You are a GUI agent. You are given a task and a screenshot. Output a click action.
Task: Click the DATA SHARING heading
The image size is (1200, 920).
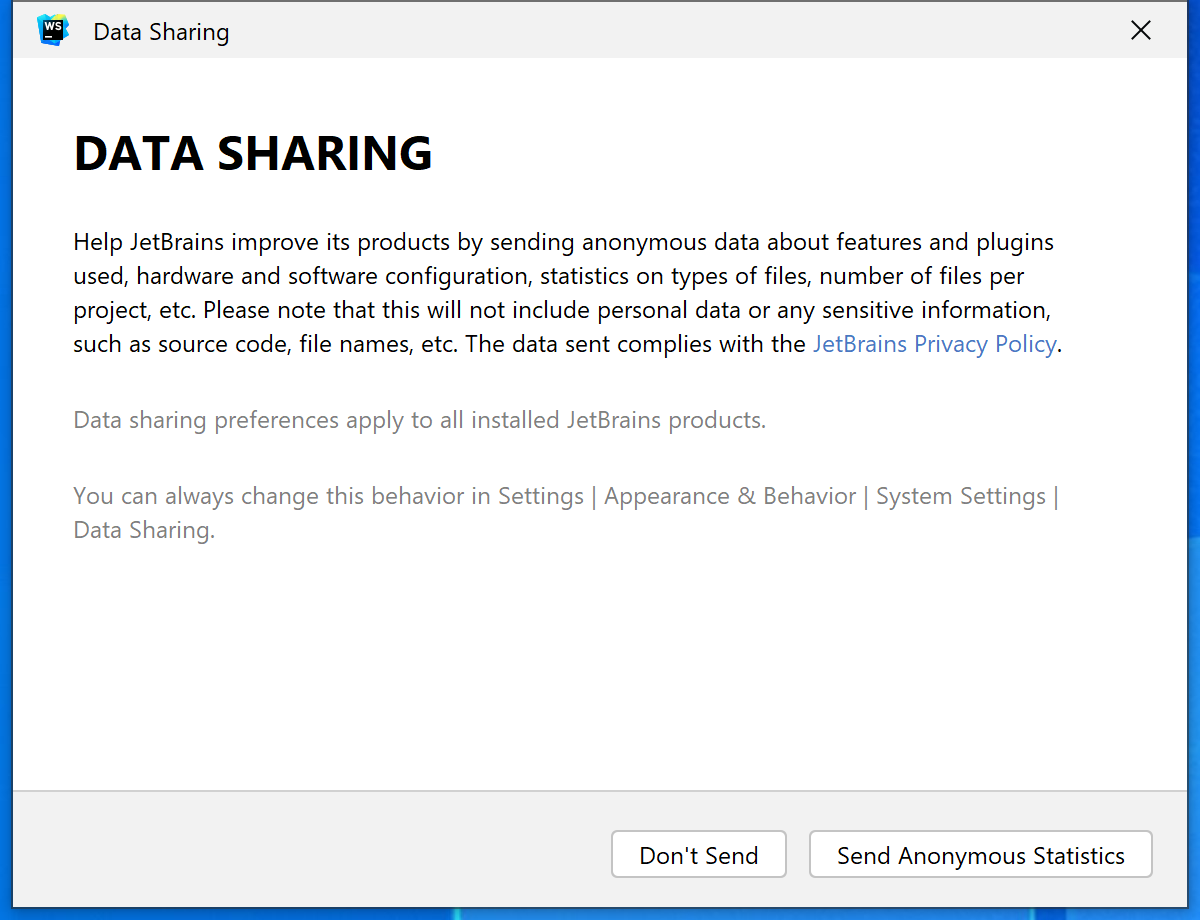[x=252, y=153]
